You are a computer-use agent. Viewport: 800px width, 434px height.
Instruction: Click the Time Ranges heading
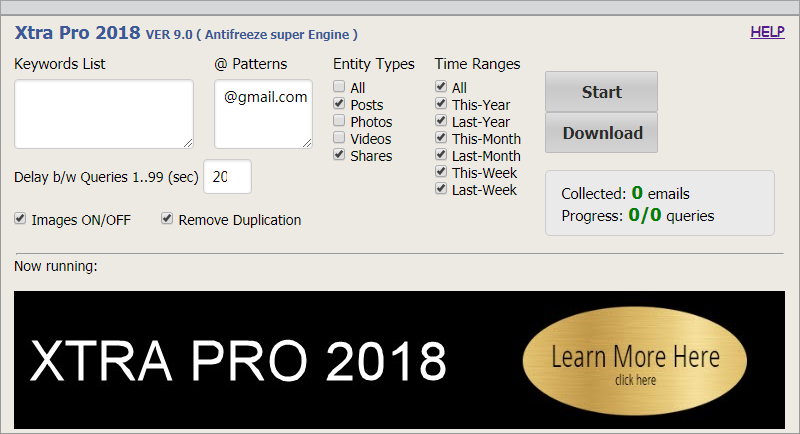(478, 64)
